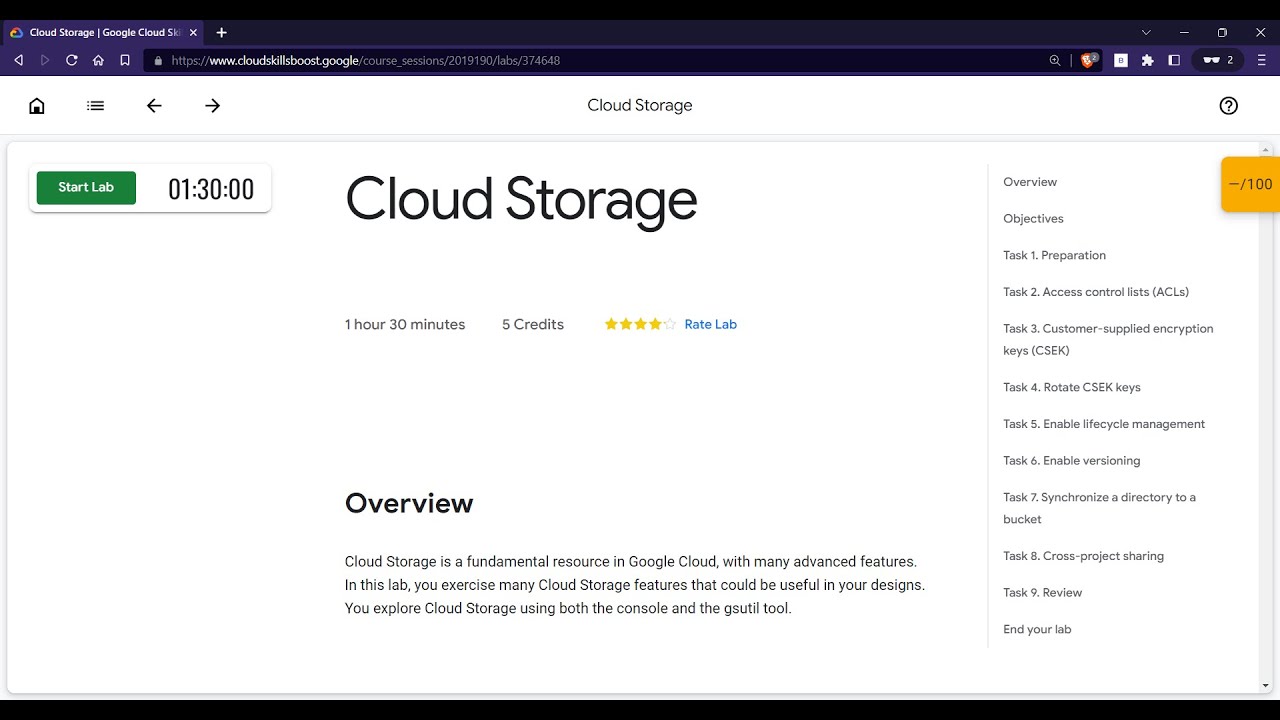The width and height of the screenshot is (1280, 720).
Task: Jump to Objectives section
Action: point(1033,218)
